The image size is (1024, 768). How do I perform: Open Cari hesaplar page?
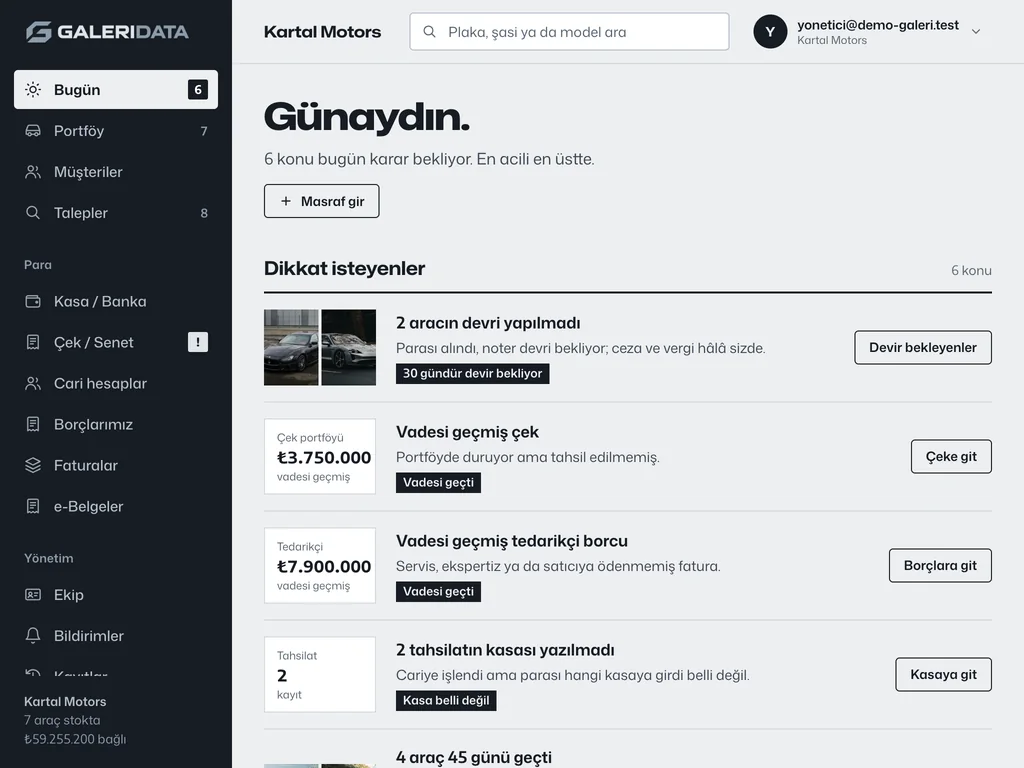(116, 383)
